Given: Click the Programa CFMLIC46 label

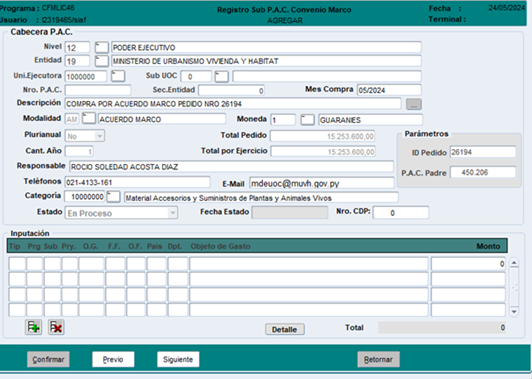Looking at the screenshot, I should (x=37, y=8).
